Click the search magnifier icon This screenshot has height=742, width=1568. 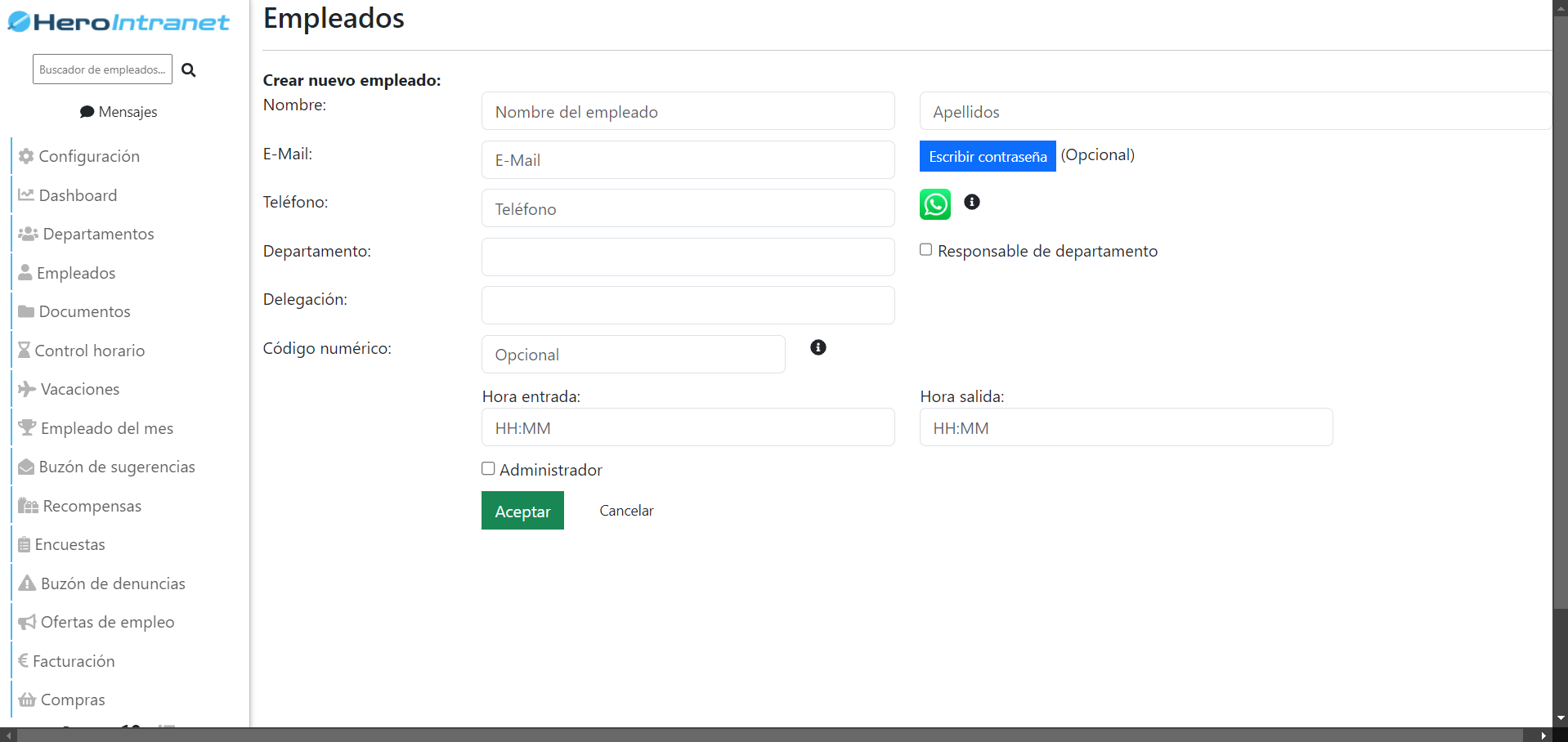188,70
